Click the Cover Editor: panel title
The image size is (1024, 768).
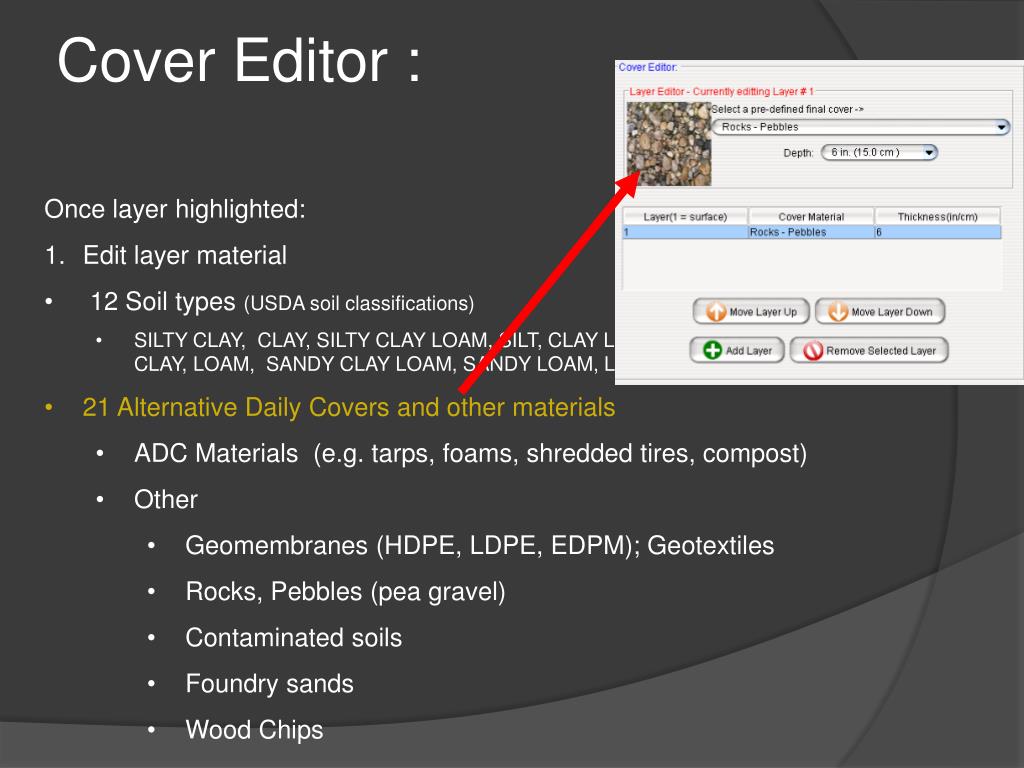[648, 67]
